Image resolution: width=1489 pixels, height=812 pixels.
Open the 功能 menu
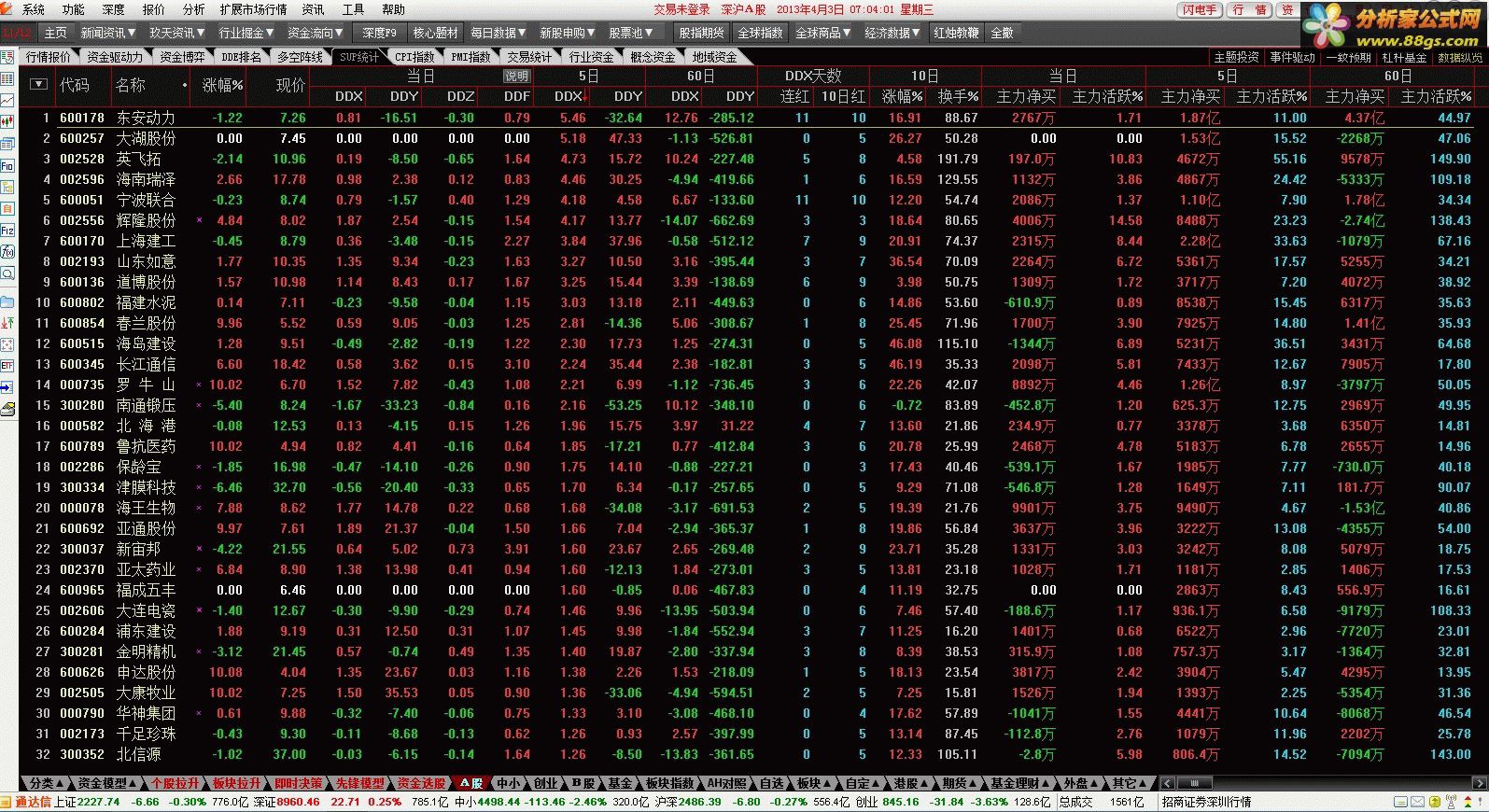pos(73,9)
